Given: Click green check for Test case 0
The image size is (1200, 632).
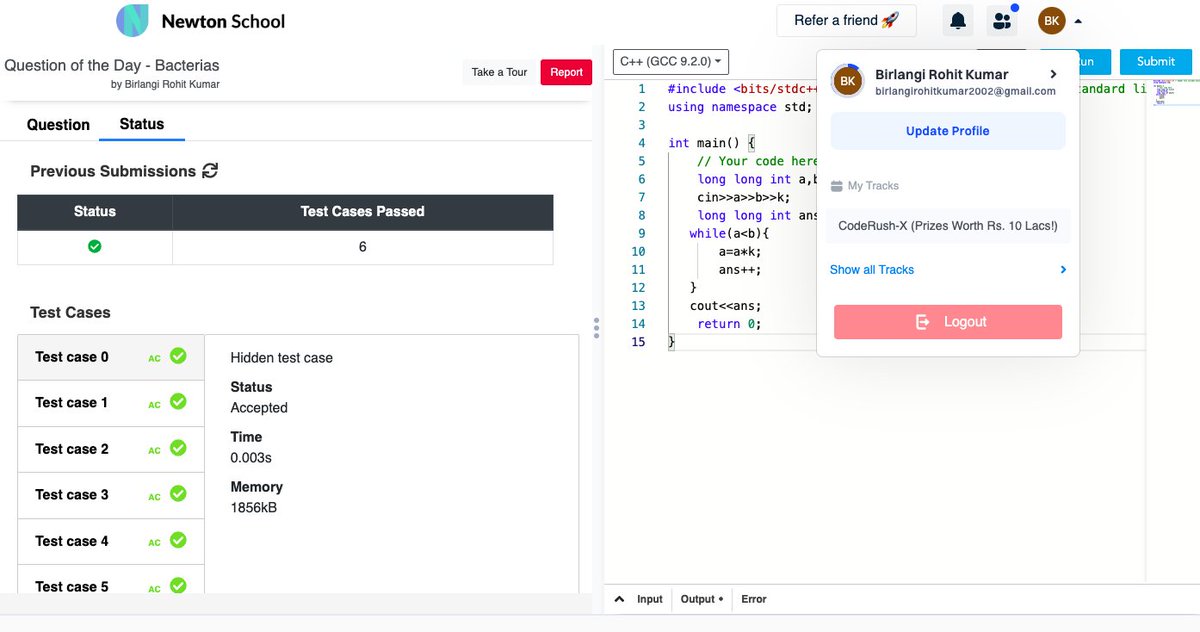Looking at the screenshot, I should pyautogui.click(x=178, y=355).
